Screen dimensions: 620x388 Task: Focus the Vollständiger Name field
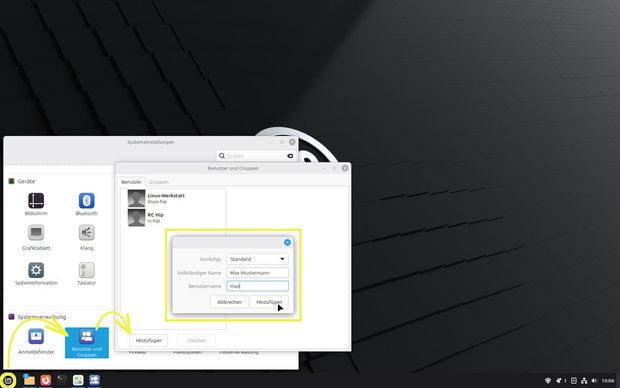(x=257, y=273)
